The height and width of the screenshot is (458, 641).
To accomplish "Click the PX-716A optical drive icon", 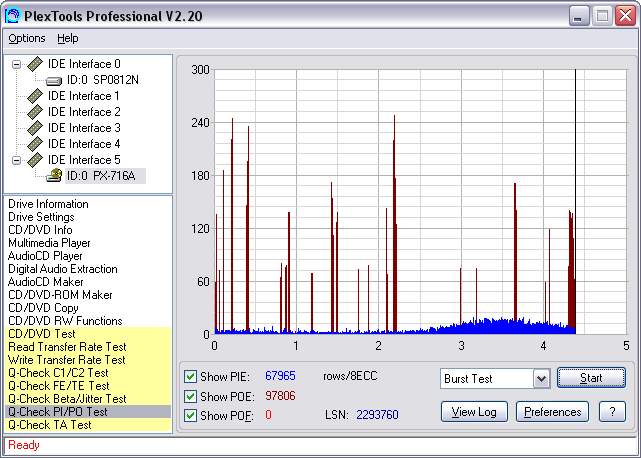I will point(54,175).
